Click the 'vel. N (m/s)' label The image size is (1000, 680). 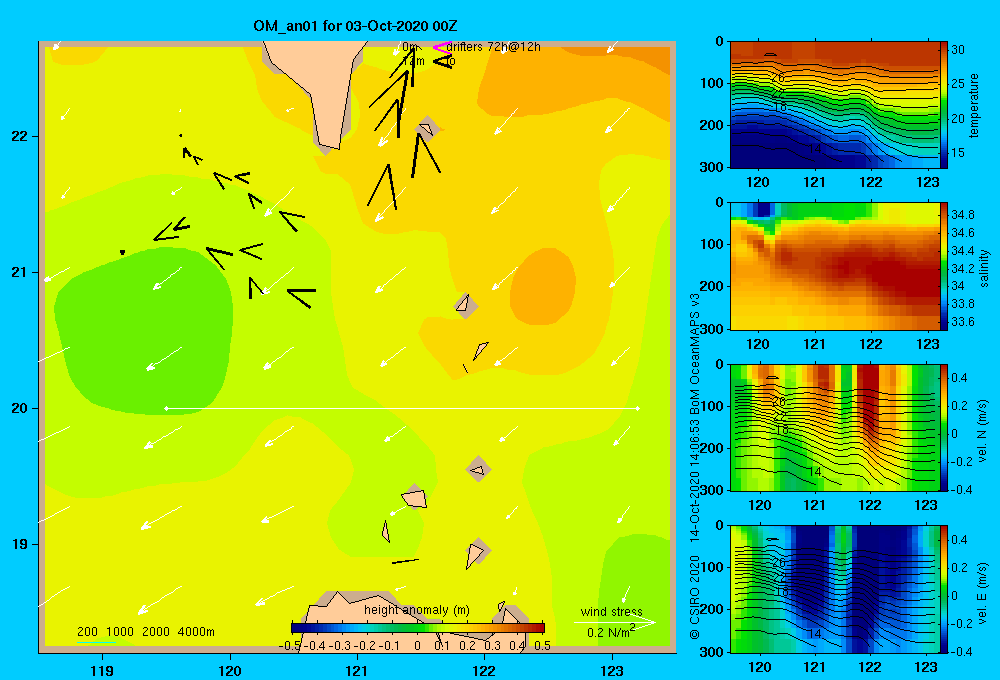(x=983, y=431)
